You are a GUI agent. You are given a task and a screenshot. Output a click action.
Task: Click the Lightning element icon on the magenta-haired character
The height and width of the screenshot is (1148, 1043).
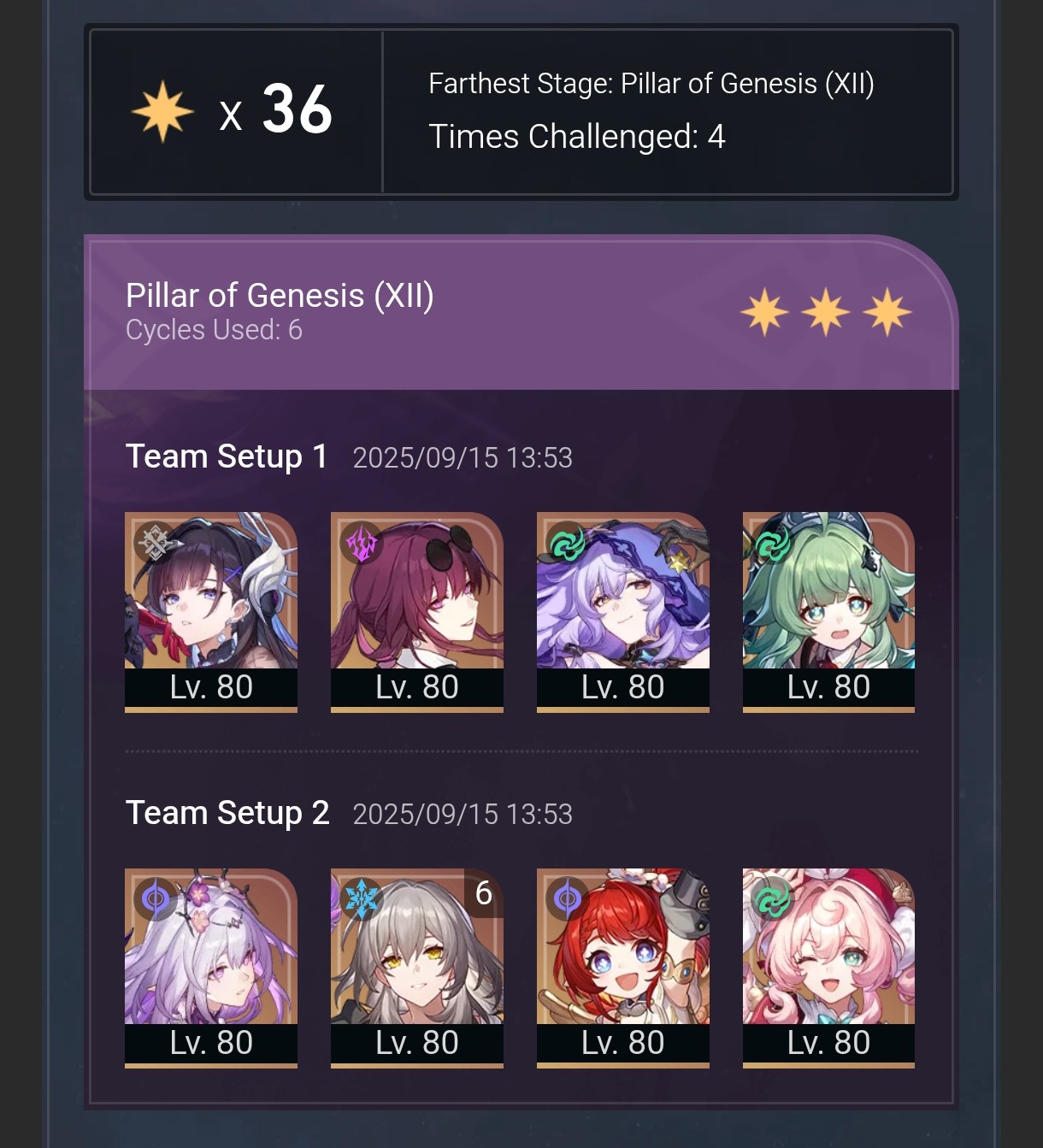[x=361, y=542]
